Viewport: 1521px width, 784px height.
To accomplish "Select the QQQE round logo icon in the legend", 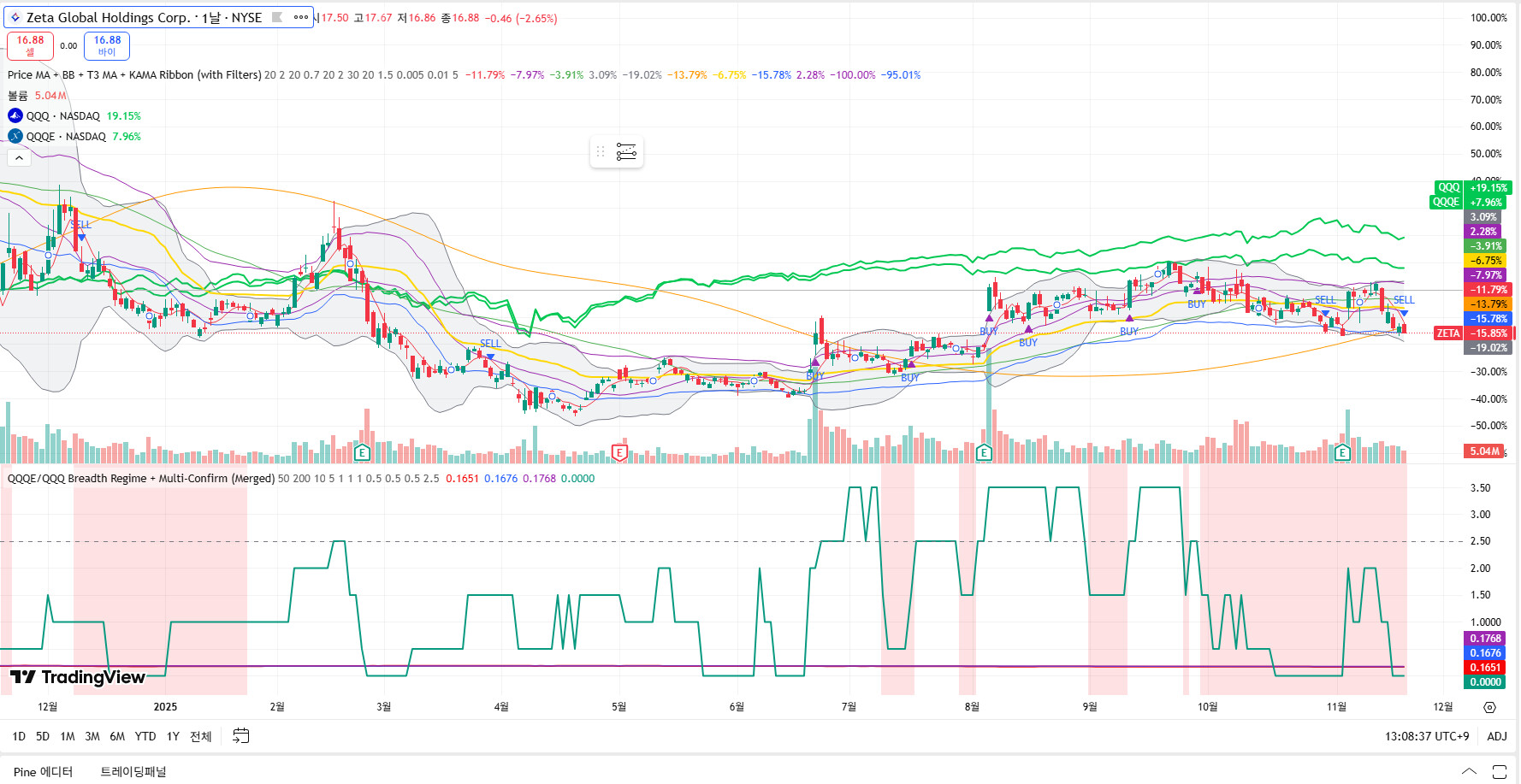I will coord(15,136).
